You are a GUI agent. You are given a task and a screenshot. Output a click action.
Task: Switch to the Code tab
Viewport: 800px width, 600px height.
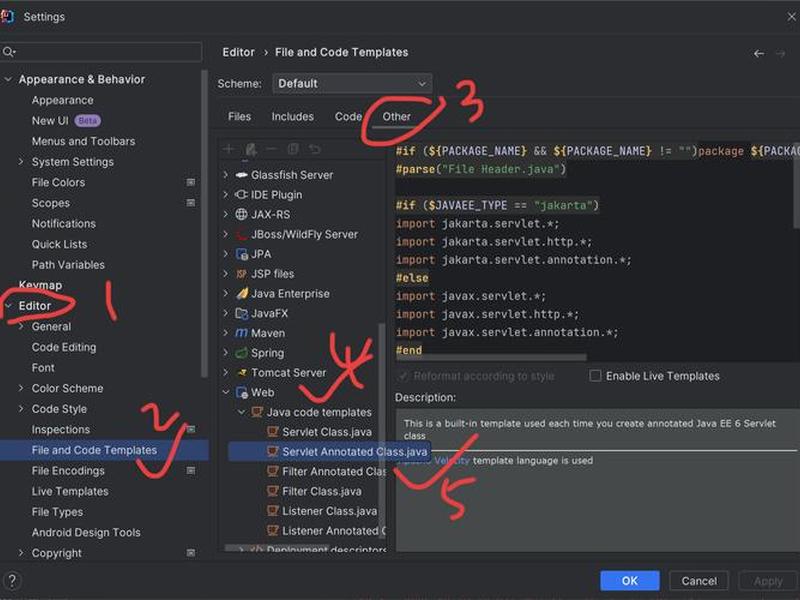tap(348, 117)
